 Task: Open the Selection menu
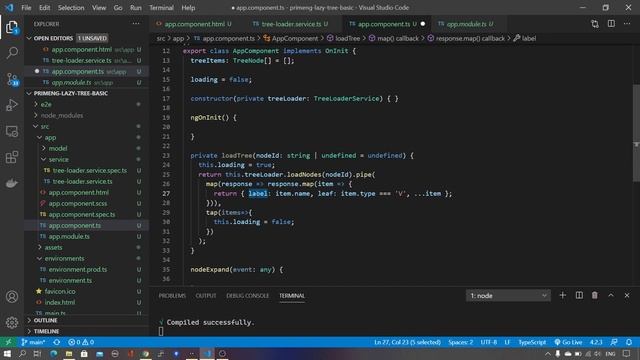point(71,8)
